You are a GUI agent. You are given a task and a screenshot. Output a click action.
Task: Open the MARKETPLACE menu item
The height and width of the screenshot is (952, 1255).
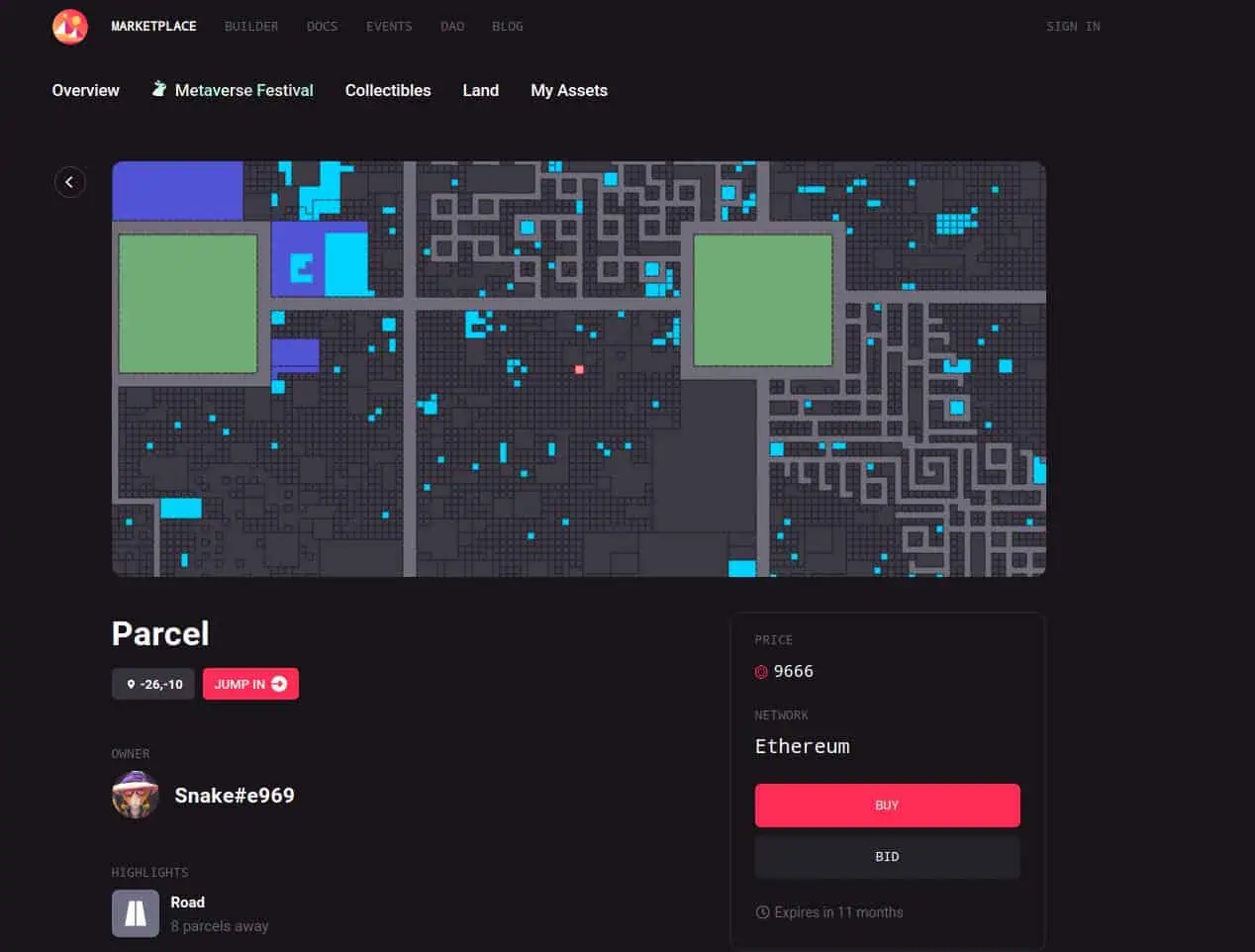click(153, 27)
